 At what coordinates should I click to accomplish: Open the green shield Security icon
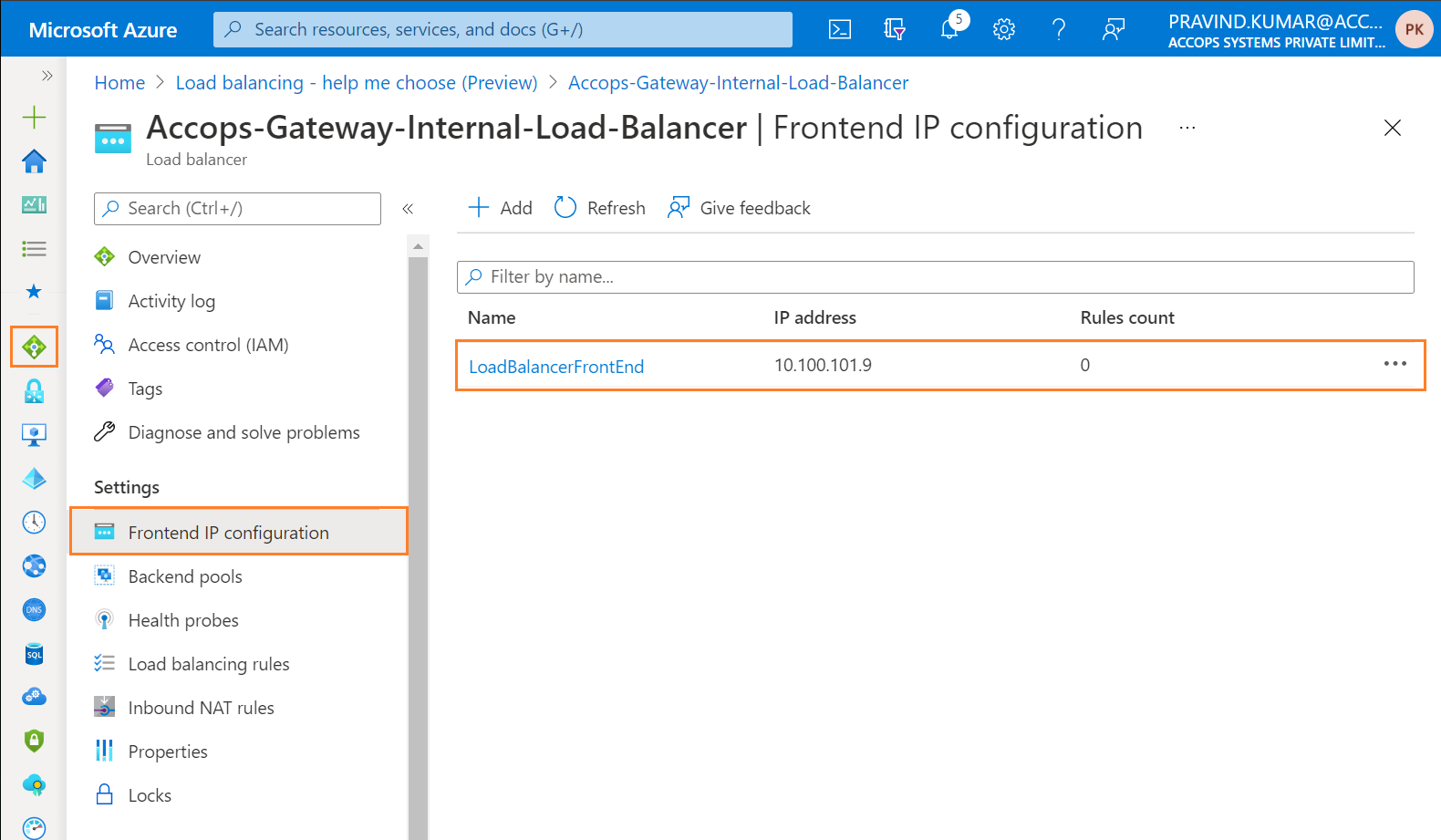34,740
